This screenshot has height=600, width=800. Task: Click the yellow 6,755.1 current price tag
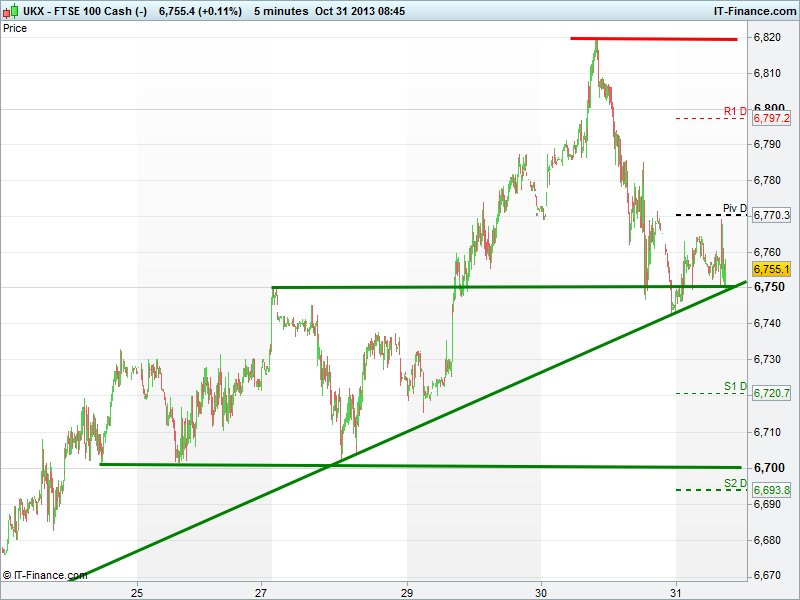(x=771, y=269)
